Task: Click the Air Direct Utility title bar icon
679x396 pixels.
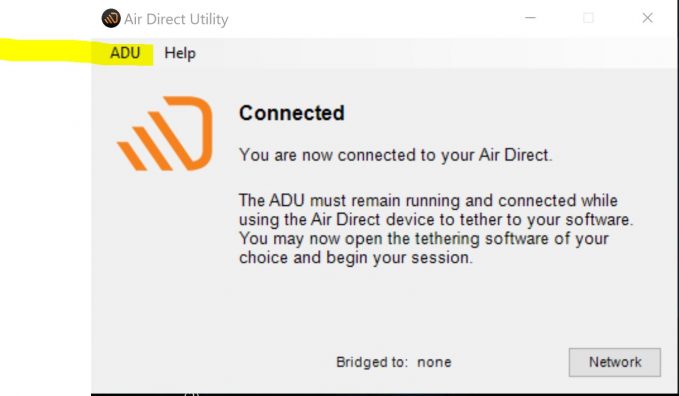Action: click(111, 19)
